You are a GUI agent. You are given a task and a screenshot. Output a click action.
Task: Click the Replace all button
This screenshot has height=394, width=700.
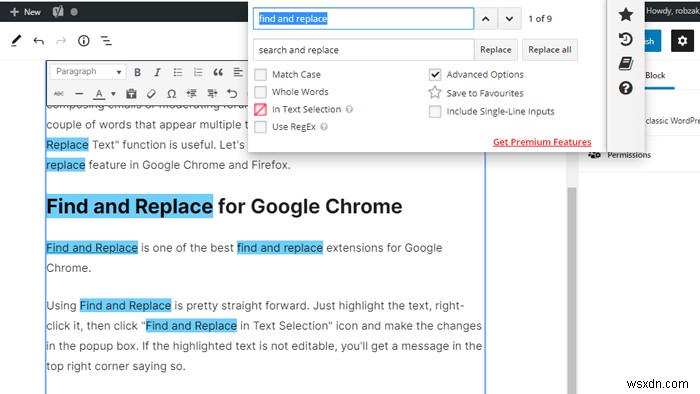(550, 50)
